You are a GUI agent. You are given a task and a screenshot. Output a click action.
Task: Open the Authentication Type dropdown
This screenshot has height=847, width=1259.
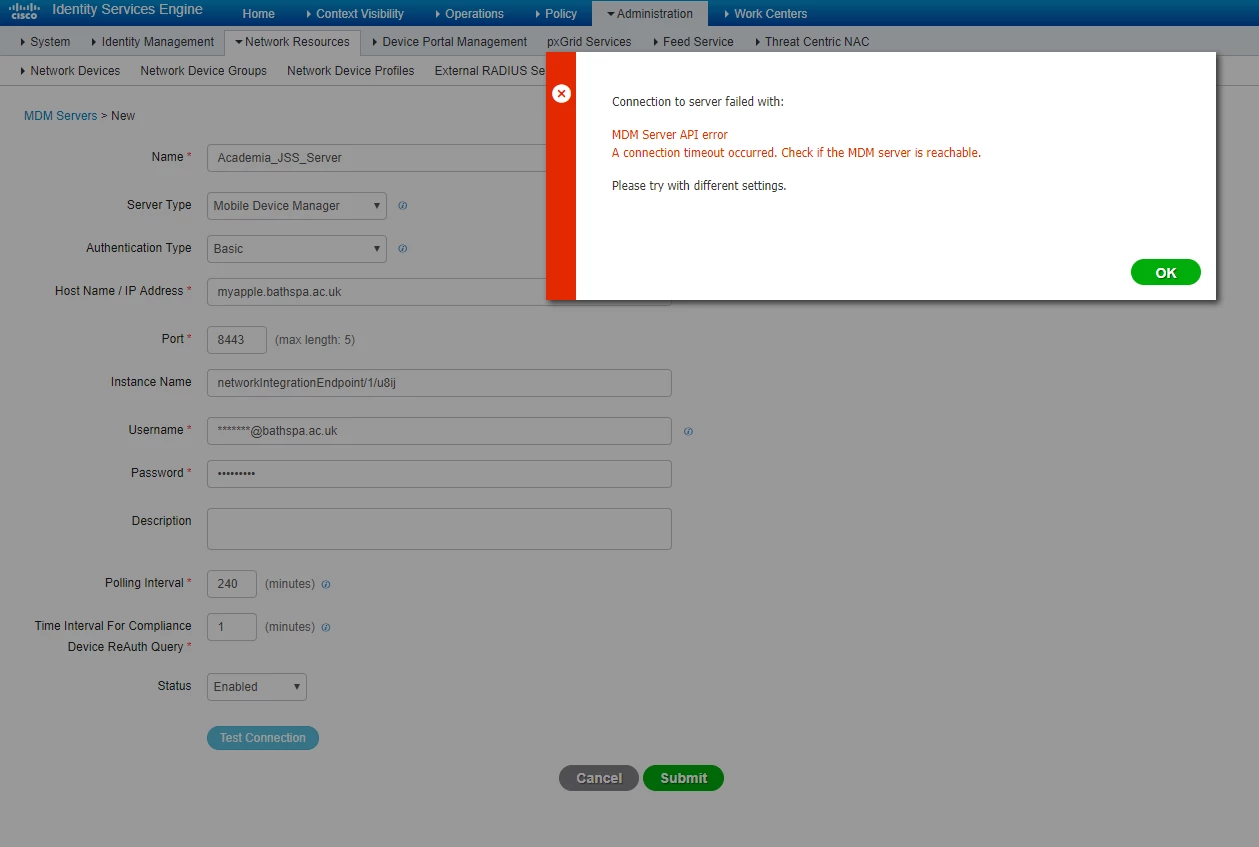click(297, 249)
